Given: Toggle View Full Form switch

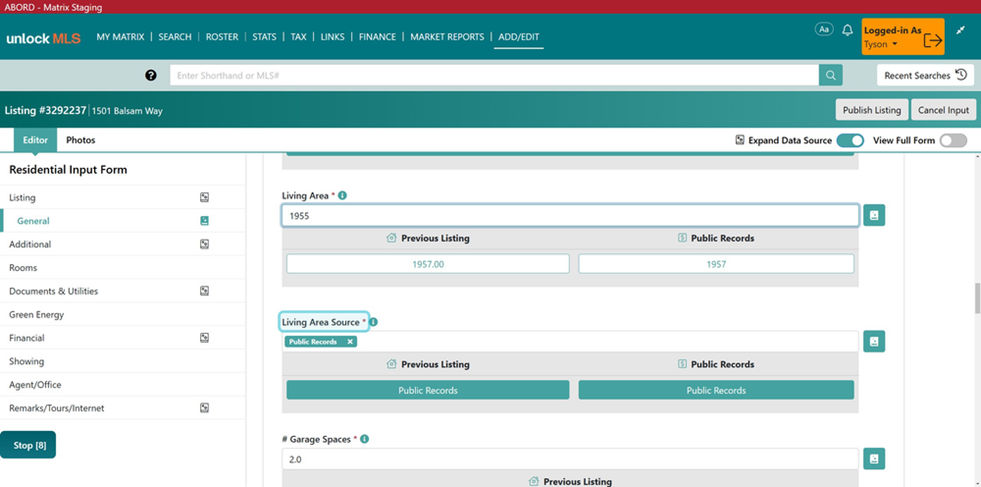Looking at the screenshot, I should pos(953,140).
